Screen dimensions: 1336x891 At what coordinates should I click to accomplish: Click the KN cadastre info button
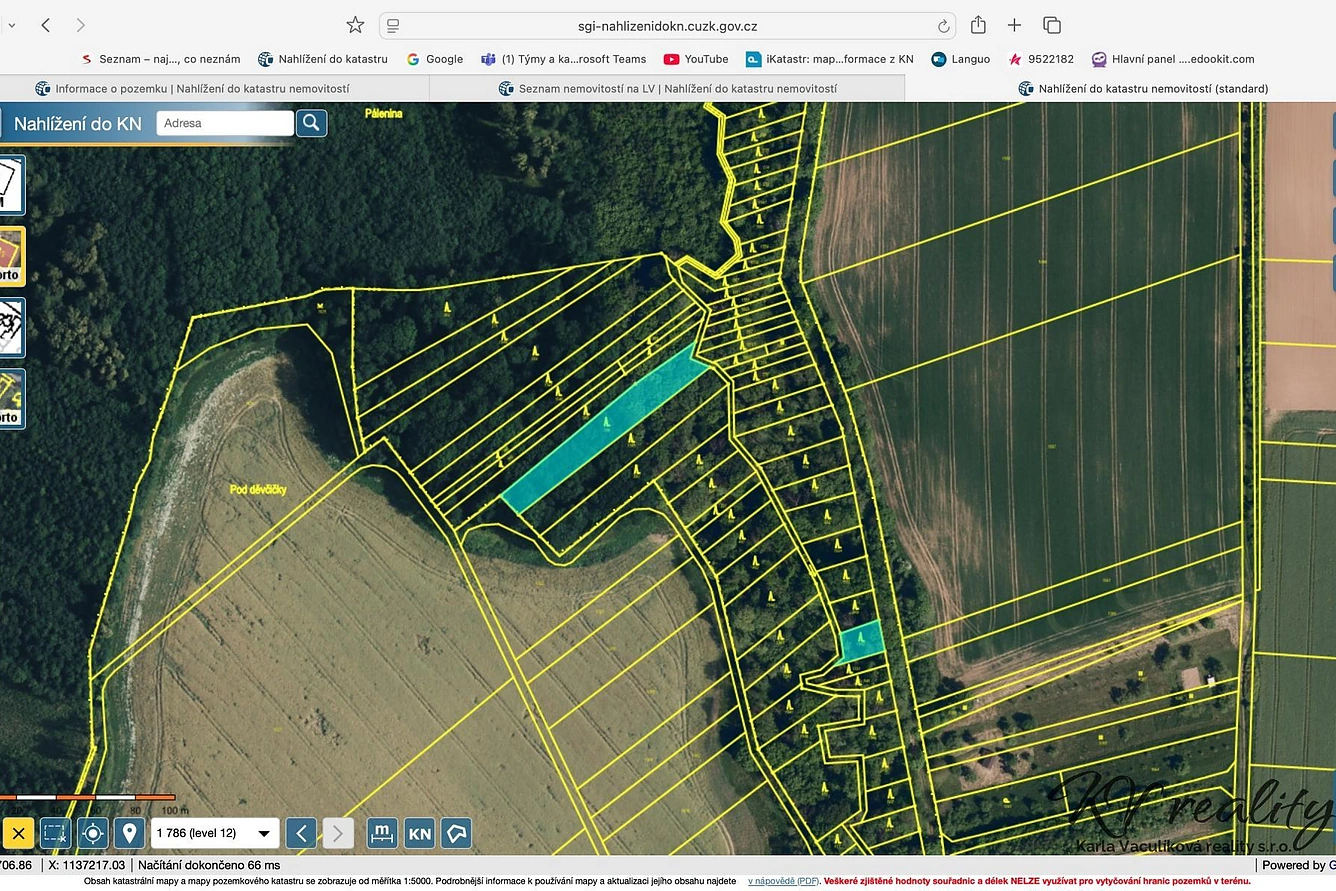[x=419, y=833]
